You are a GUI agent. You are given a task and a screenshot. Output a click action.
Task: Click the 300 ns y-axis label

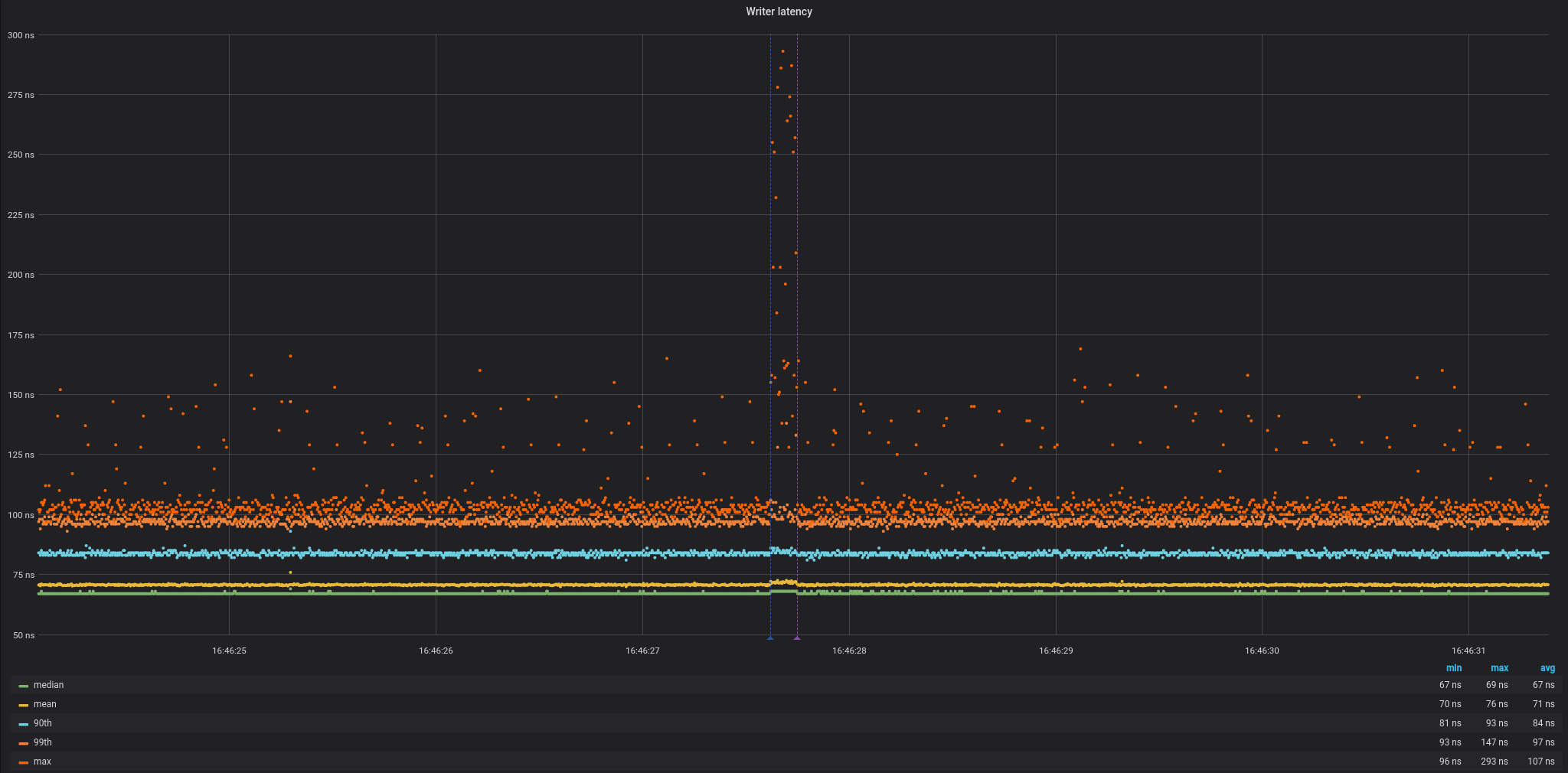21,35
